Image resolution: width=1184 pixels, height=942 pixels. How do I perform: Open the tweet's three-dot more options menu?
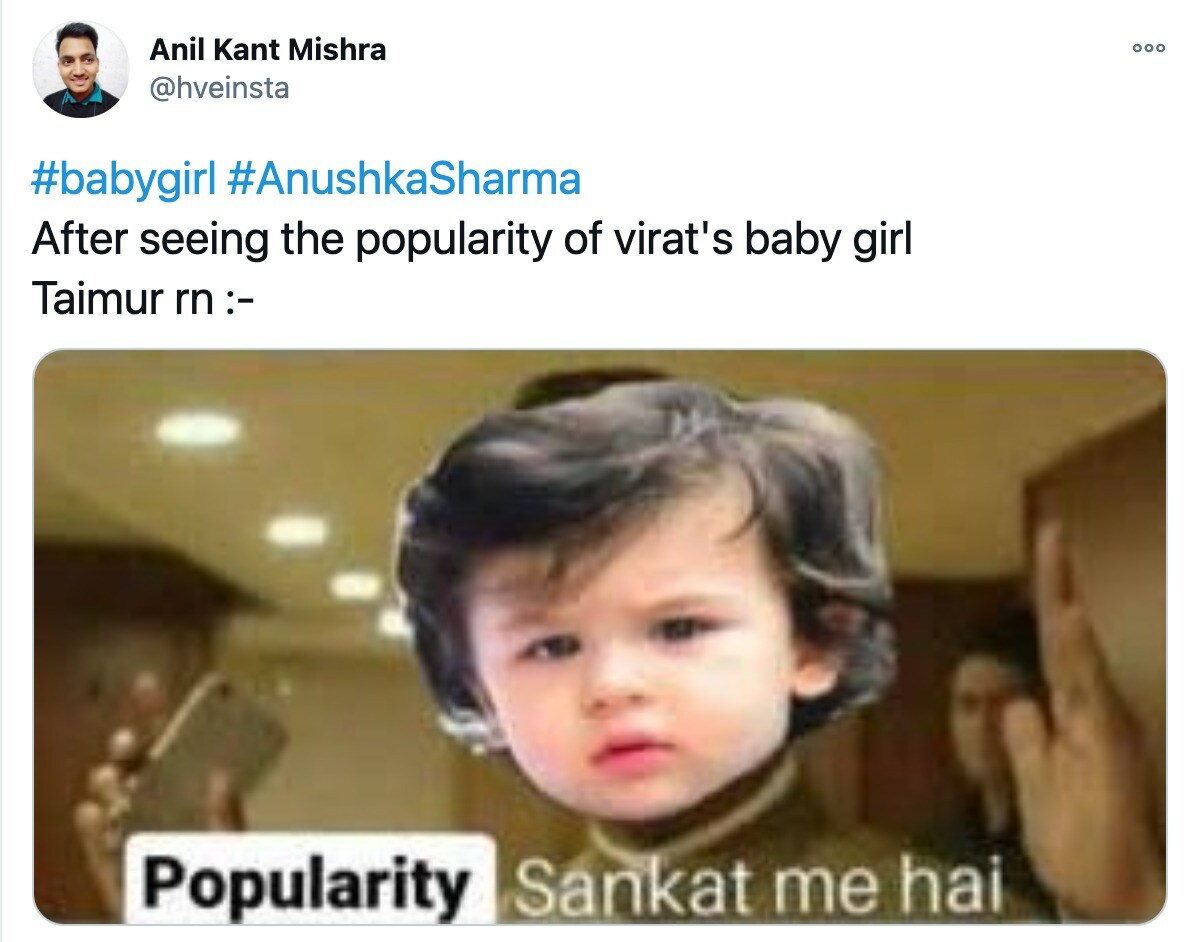coord(1148,48)
